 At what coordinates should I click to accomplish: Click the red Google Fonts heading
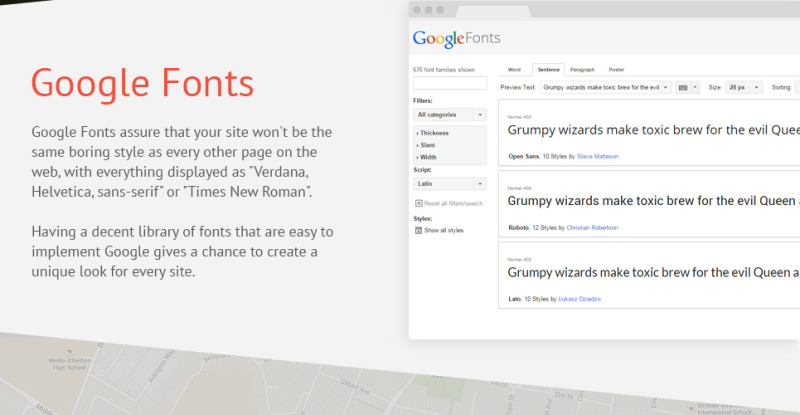point(142,83)
